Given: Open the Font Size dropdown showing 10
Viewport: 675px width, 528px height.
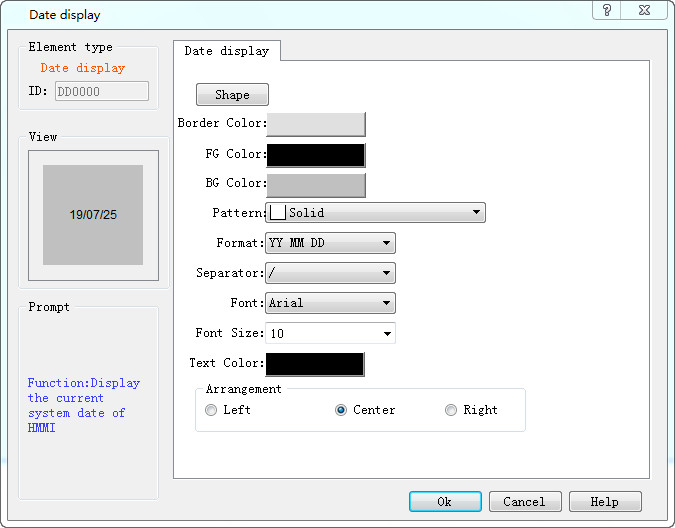Looking at the screenshot, I should point(330,333).
